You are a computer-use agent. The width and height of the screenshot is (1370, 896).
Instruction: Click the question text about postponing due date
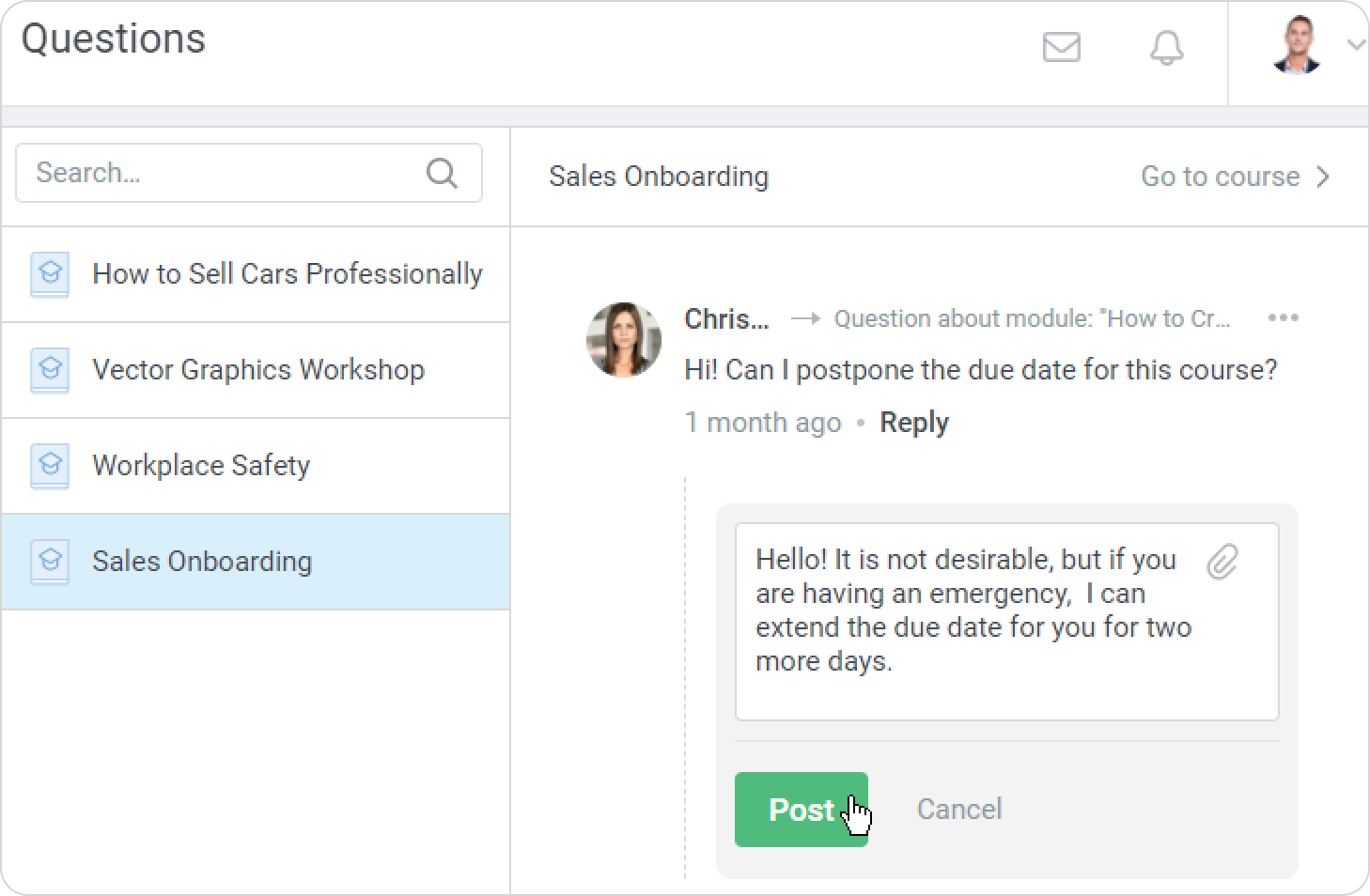pos(981,370)
